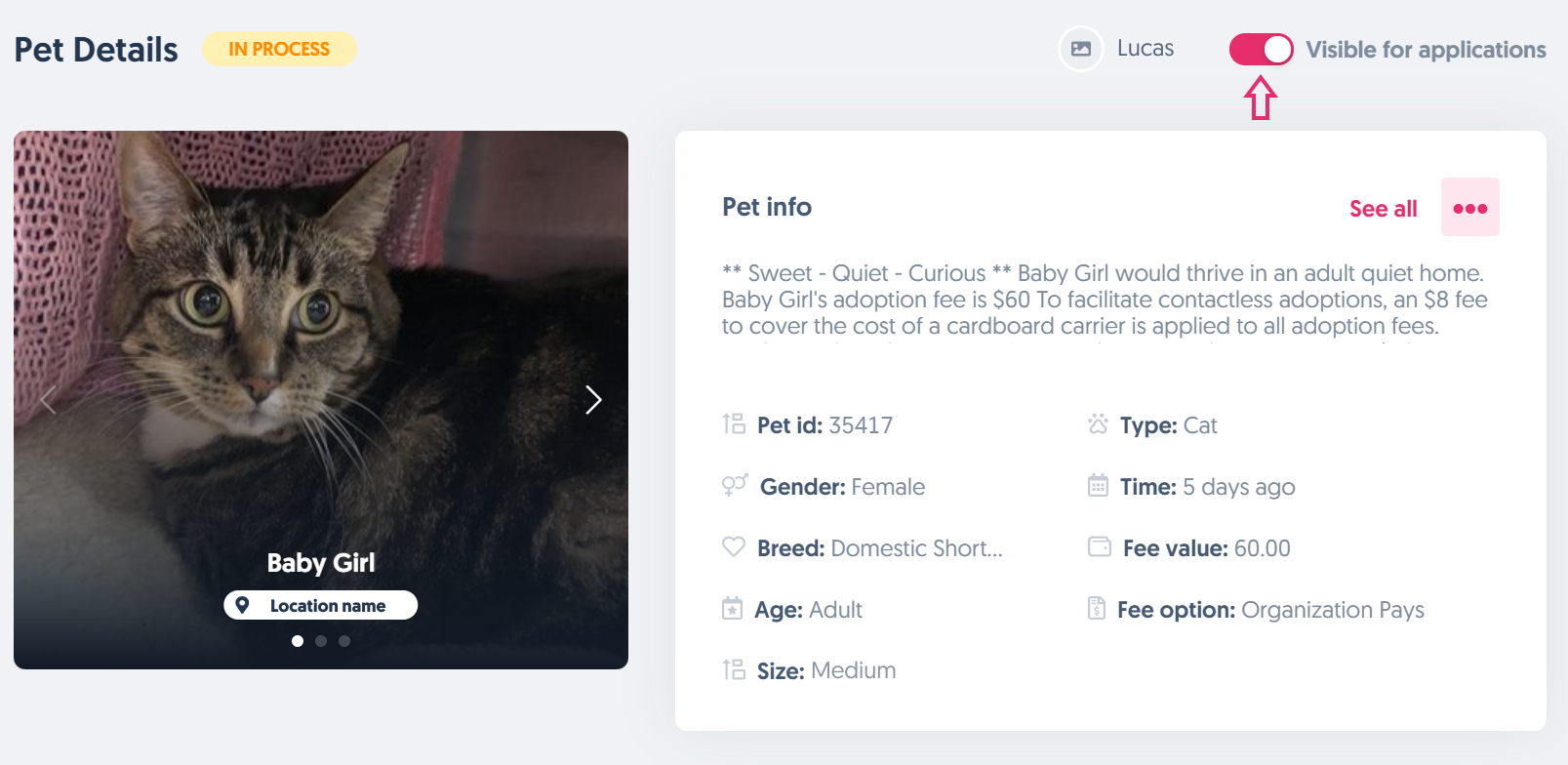Click the document icon beside Fee option
Screen dimensions: 1568x765
pyautogui.click(x=1097, y=609)
